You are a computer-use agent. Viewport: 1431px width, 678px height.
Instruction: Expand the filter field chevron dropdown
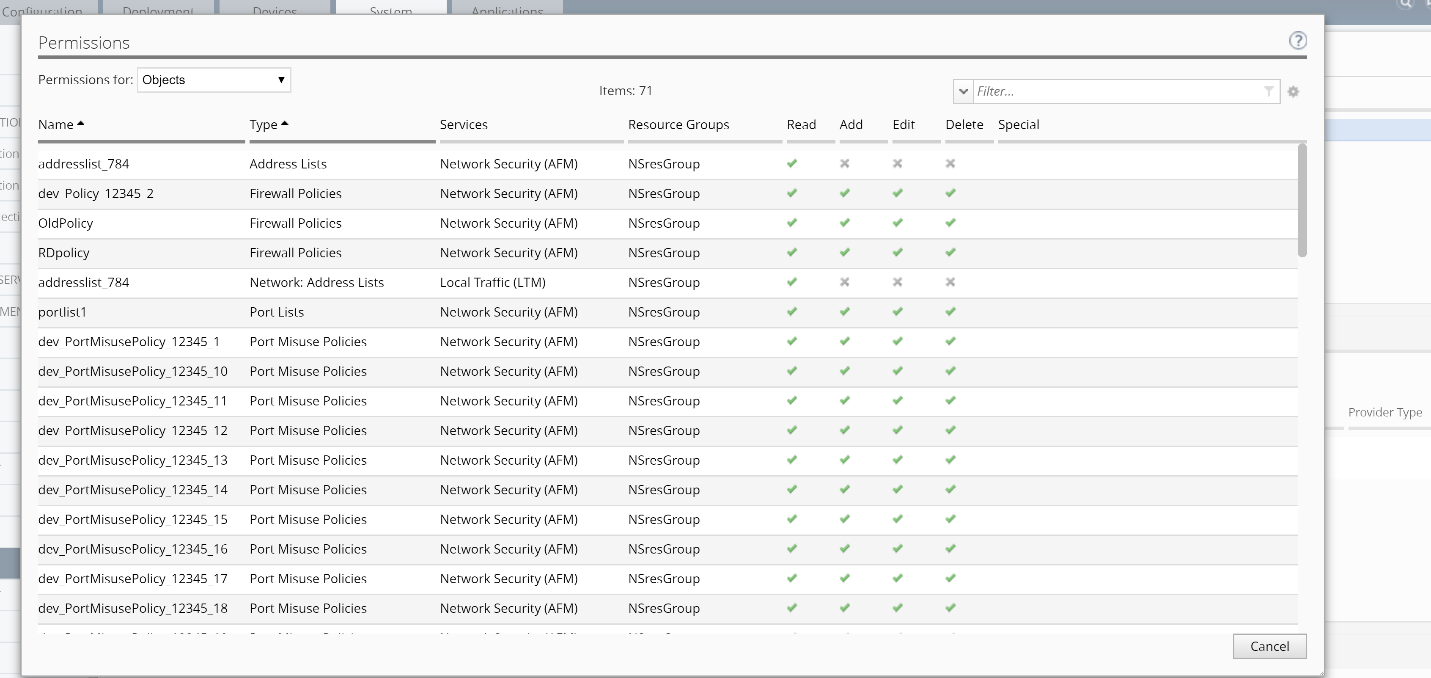coord(964,91)
